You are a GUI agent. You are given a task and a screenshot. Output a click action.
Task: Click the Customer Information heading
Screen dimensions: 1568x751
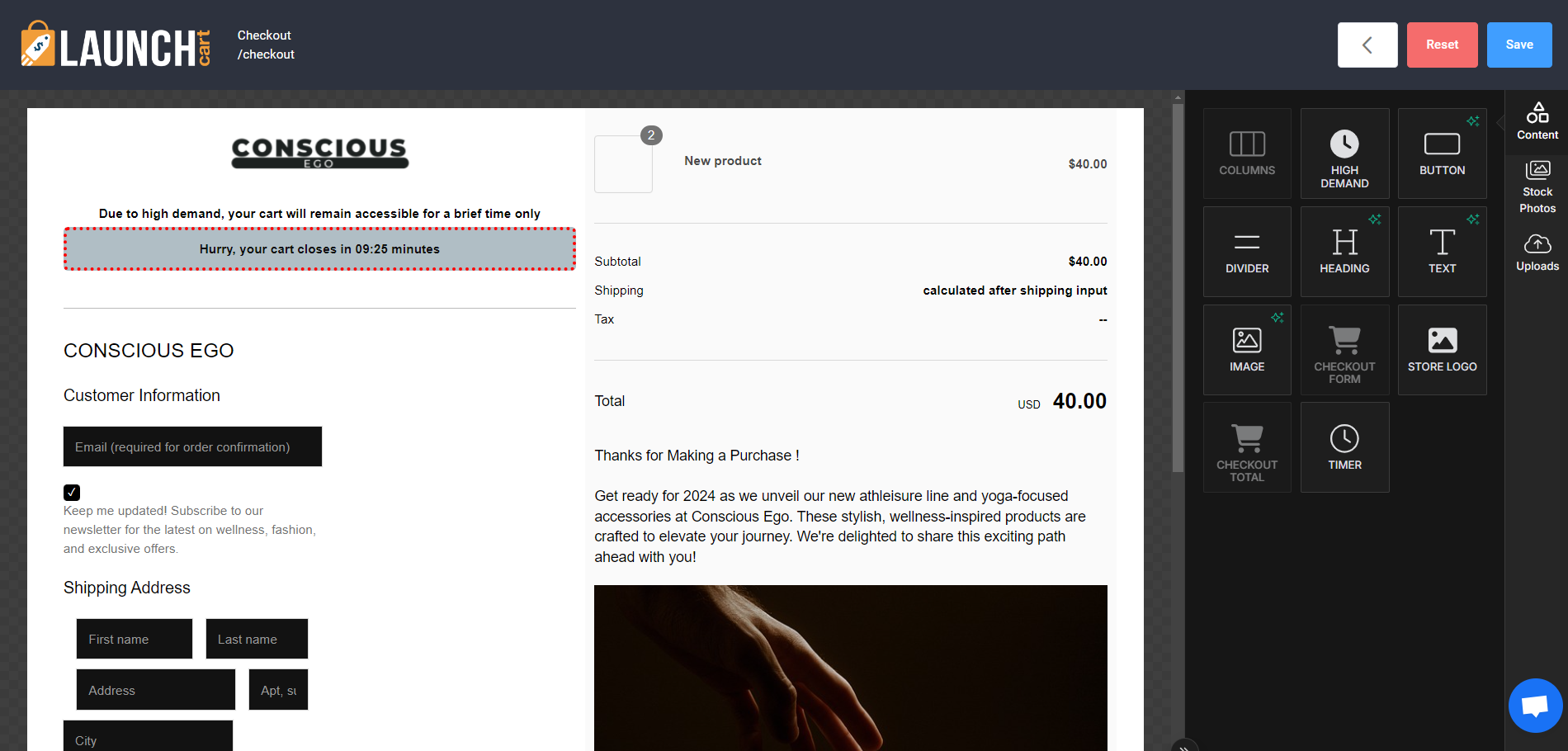point(142,395)
